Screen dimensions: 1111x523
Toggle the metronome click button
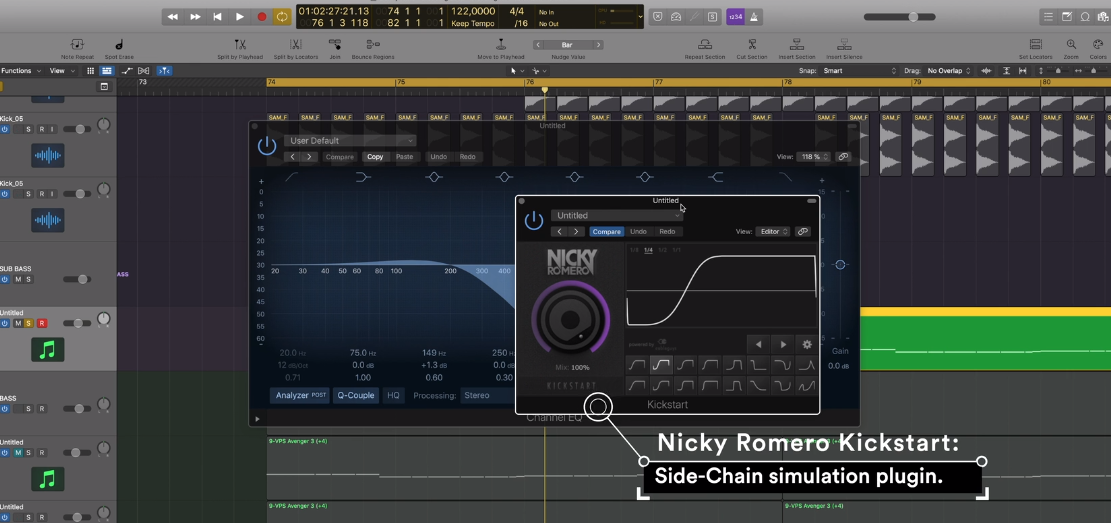coord(752,17)
